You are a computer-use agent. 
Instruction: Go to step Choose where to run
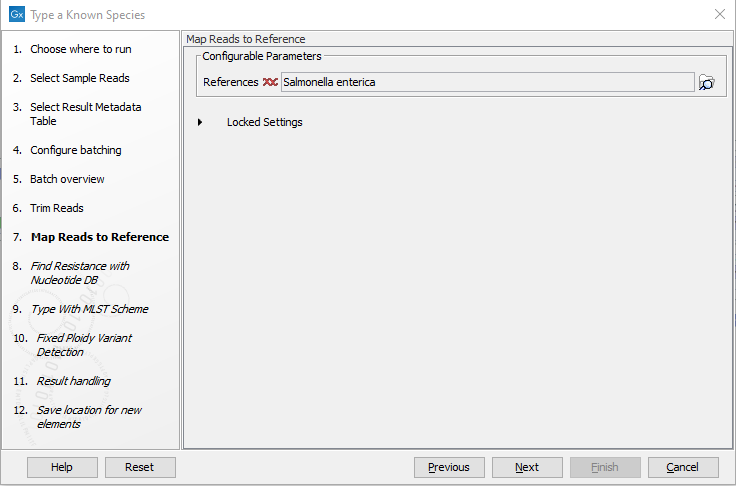pos(80,49)
